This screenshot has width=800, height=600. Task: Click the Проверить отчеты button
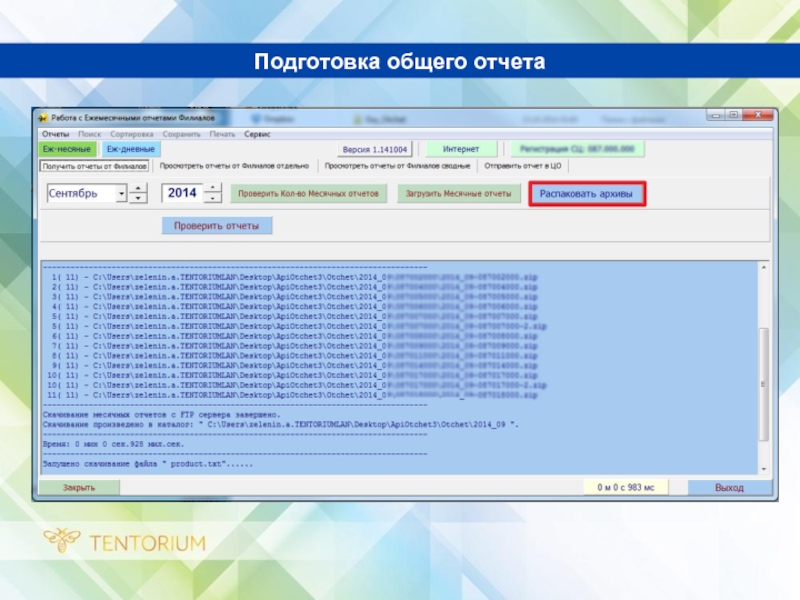coord(216,226)
